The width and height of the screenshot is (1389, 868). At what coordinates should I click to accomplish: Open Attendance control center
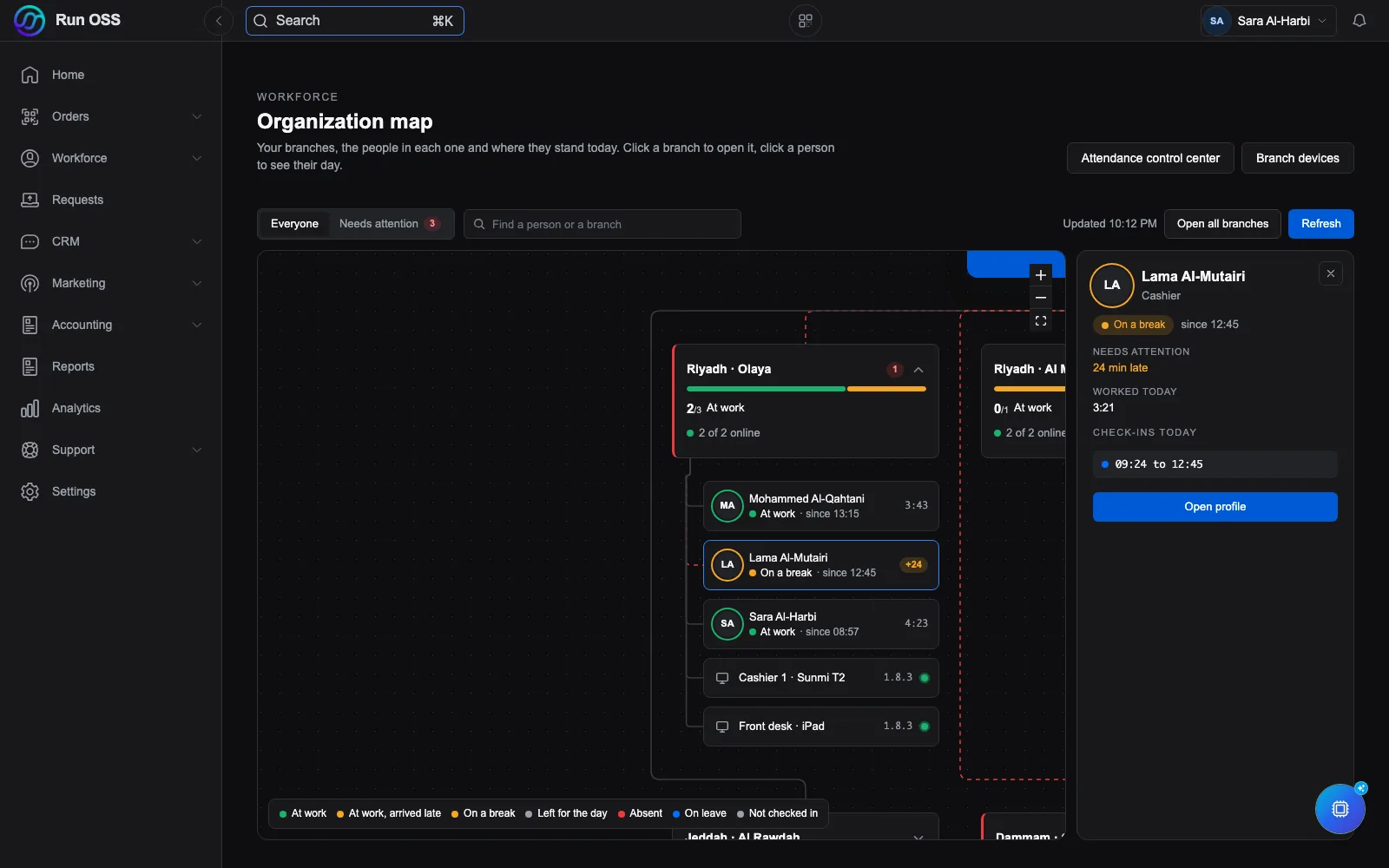(1150, 158)
